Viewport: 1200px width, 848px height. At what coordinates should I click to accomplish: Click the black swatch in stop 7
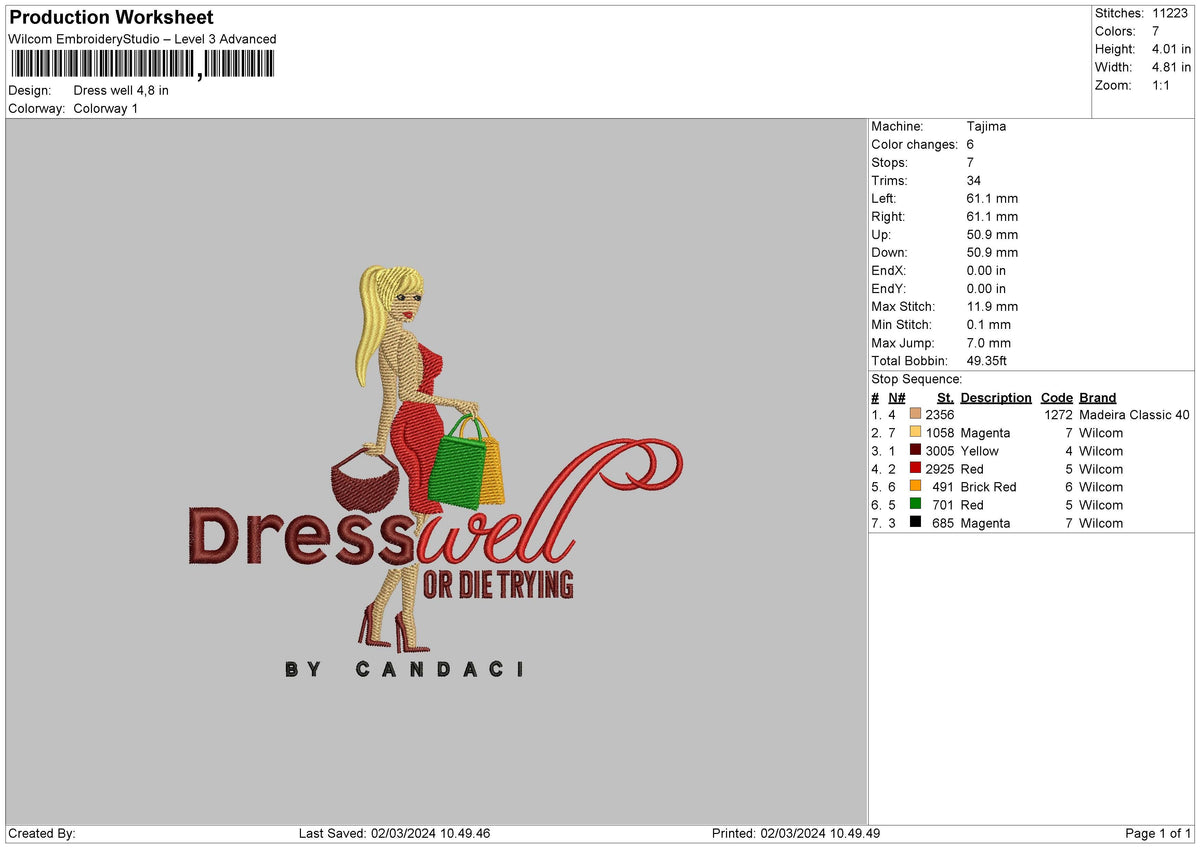coord(915,523)
